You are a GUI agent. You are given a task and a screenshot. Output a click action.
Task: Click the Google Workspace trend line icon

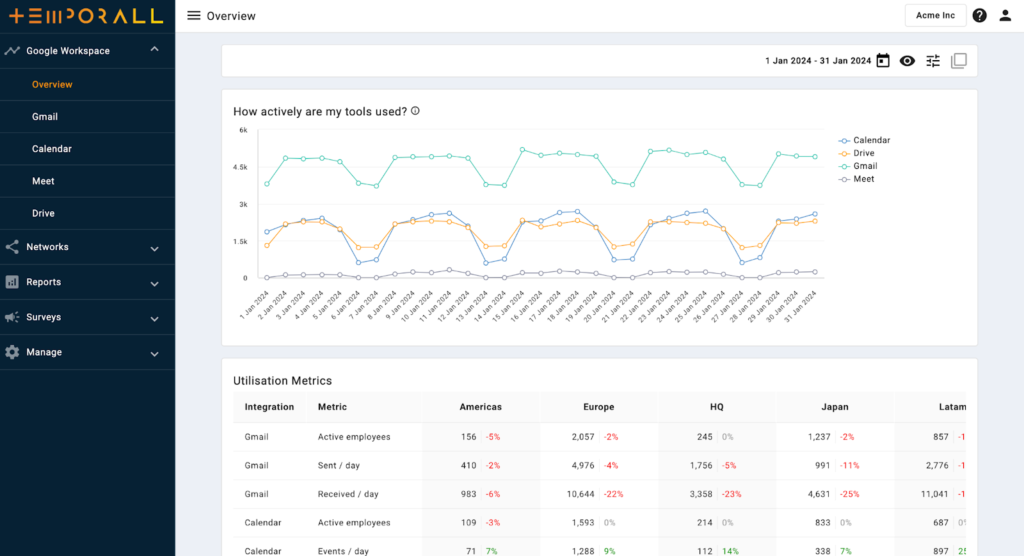(12, 50)
